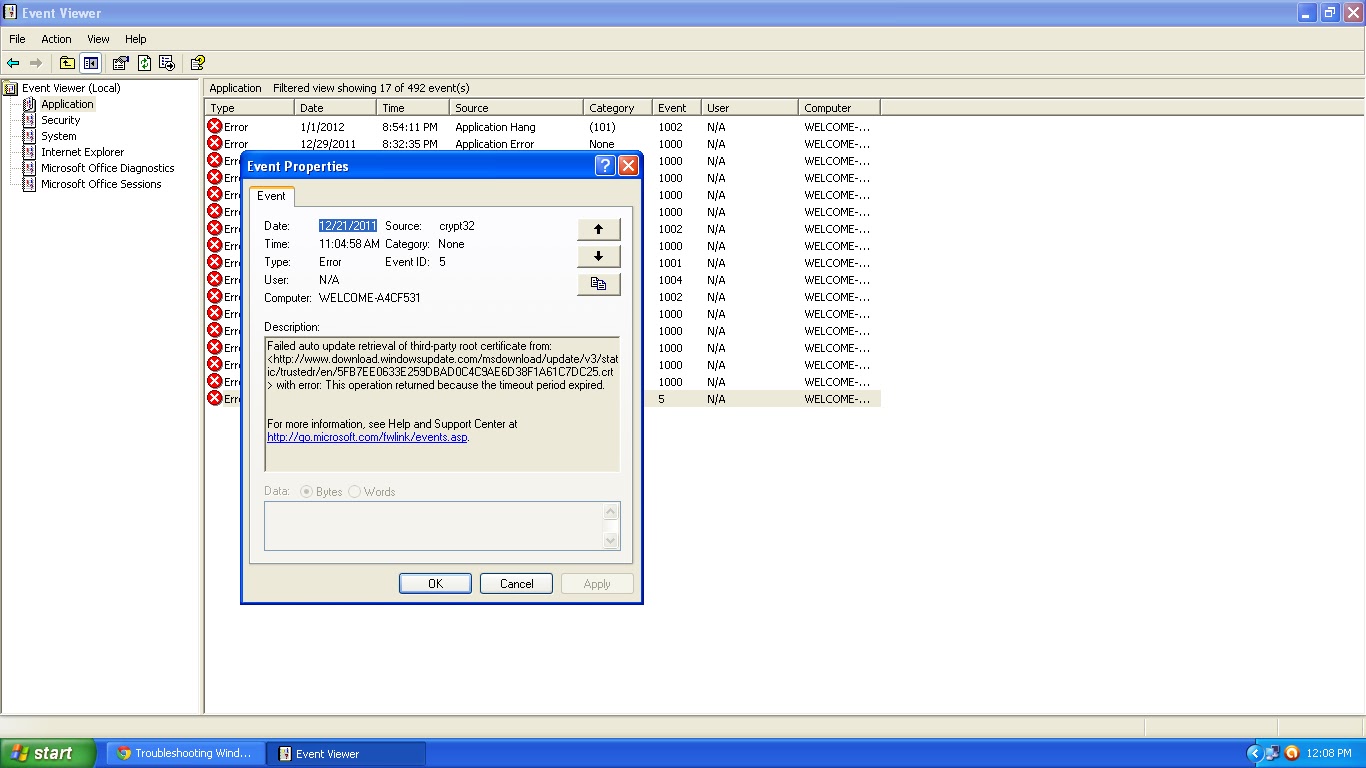
Task: Open Properties from the toolbar icon
Action: 121,63
